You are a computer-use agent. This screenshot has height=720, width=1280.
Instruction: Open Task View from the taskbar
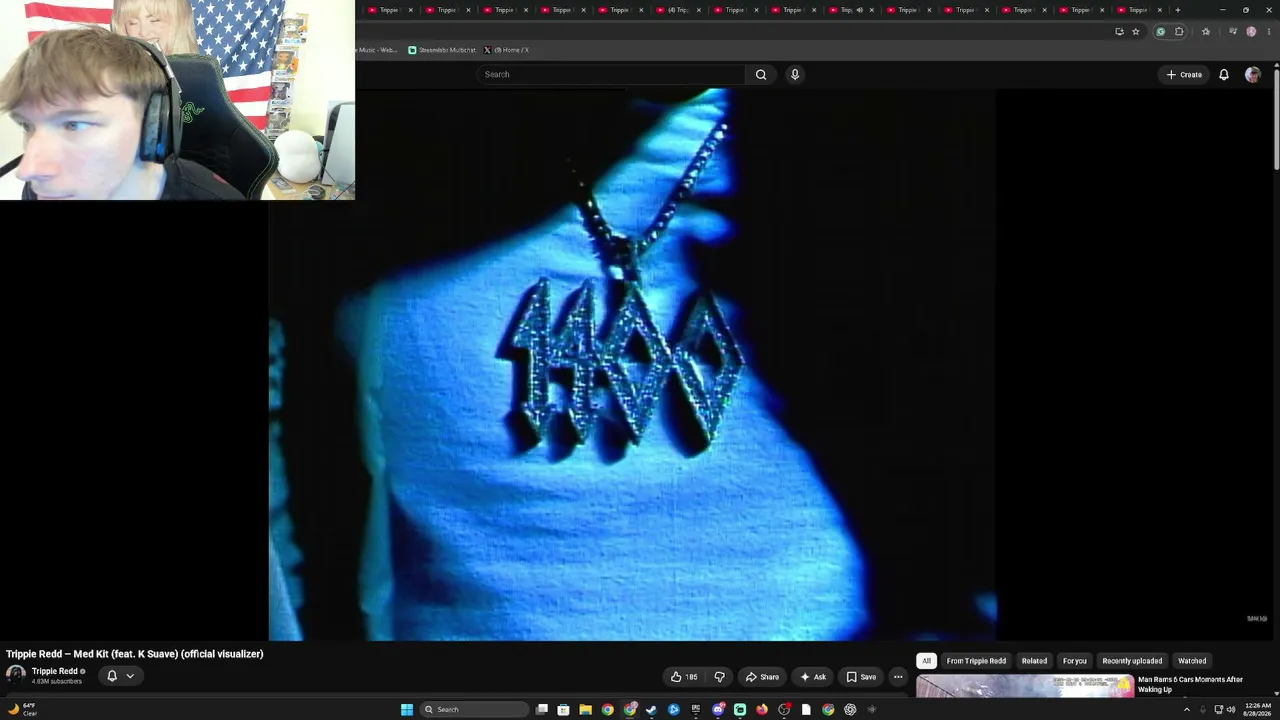(x=541, y=710)
